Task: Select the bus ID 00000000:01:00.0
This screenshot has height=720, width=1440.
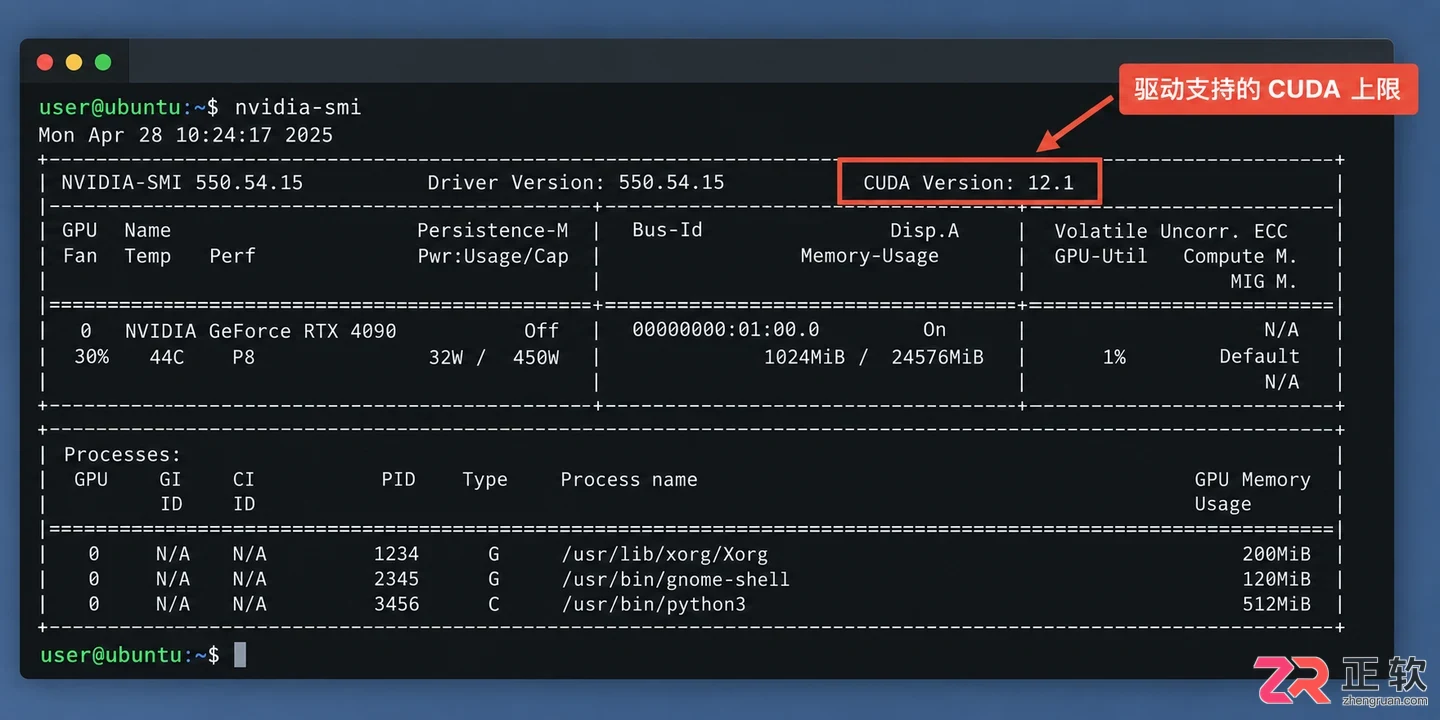Action: [x=726, y=330]
